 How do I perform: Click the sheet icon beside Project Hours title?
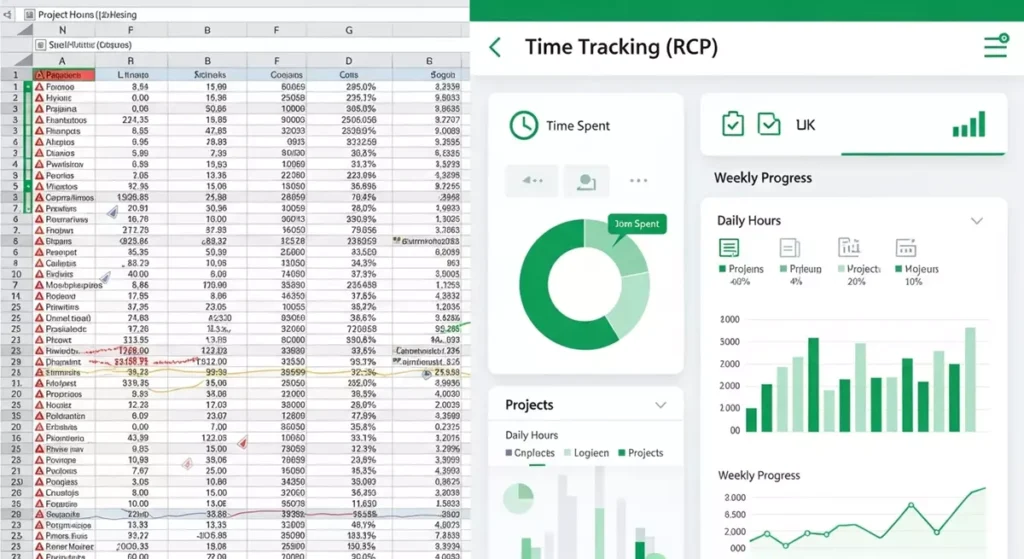(29, 14)
